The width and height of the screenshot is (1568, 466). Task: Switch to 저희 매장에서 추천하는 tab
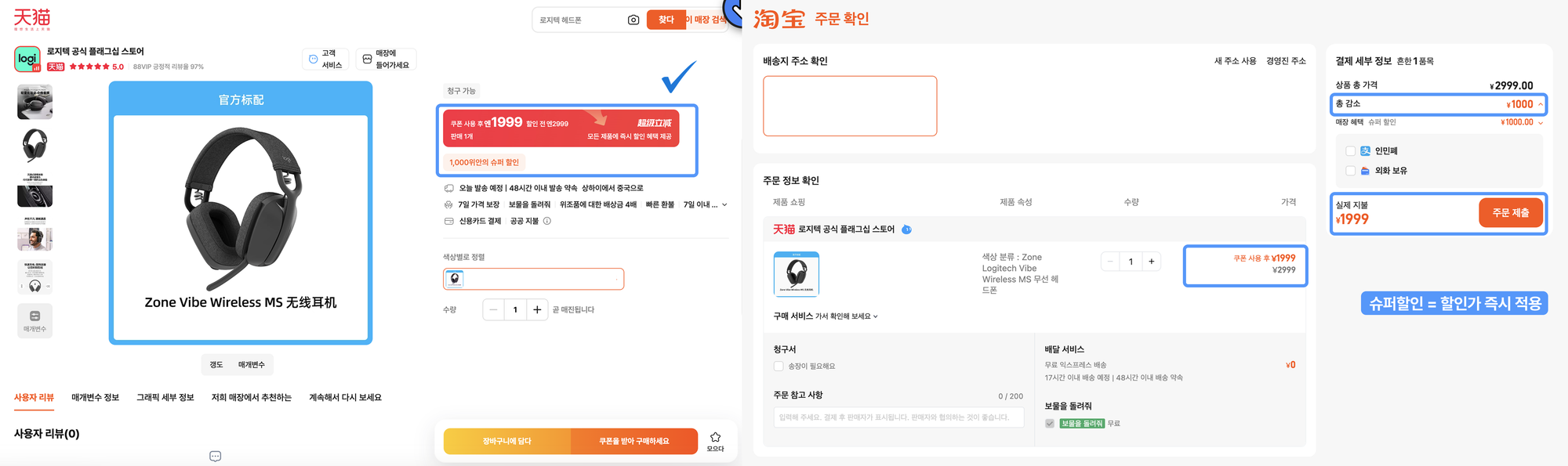coord(251,398)
